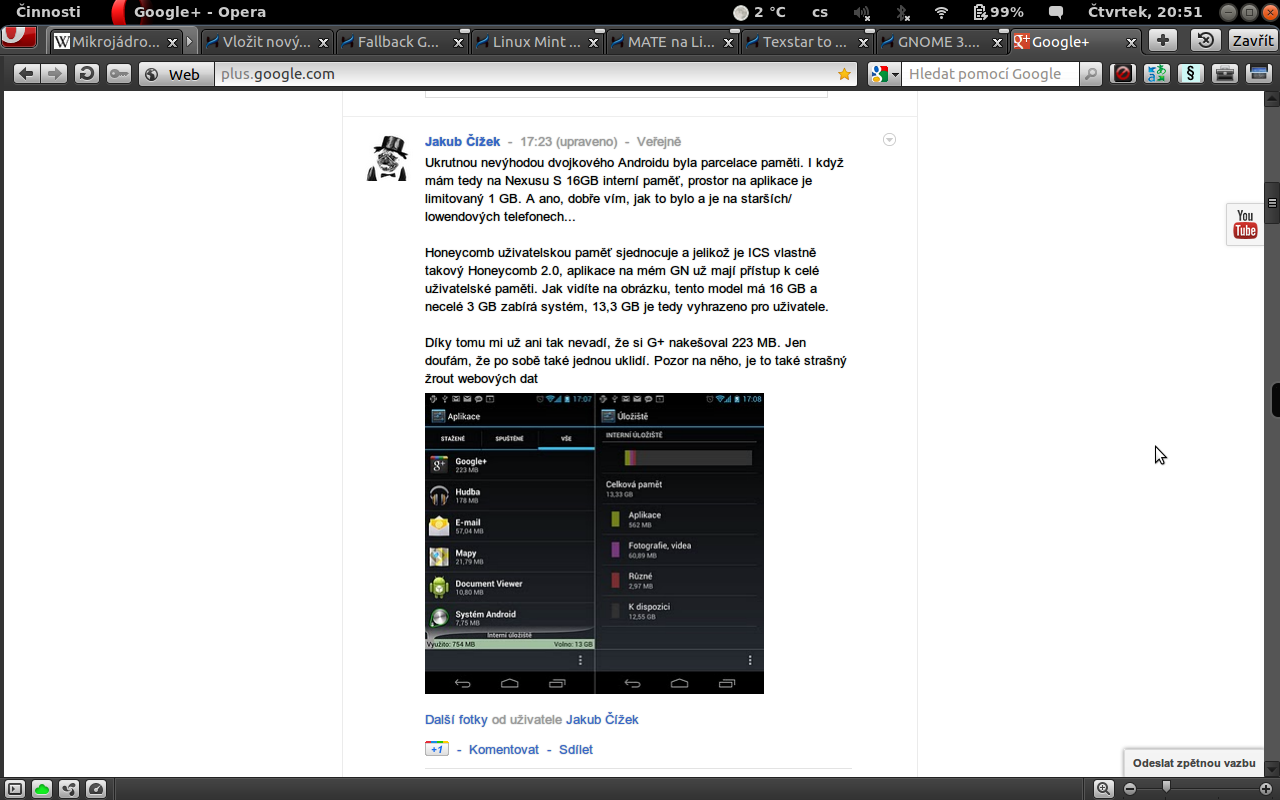Open the cs keyboard layout indicator
This screenshot has height=800, width=1280.
click(x=820, y=12)
